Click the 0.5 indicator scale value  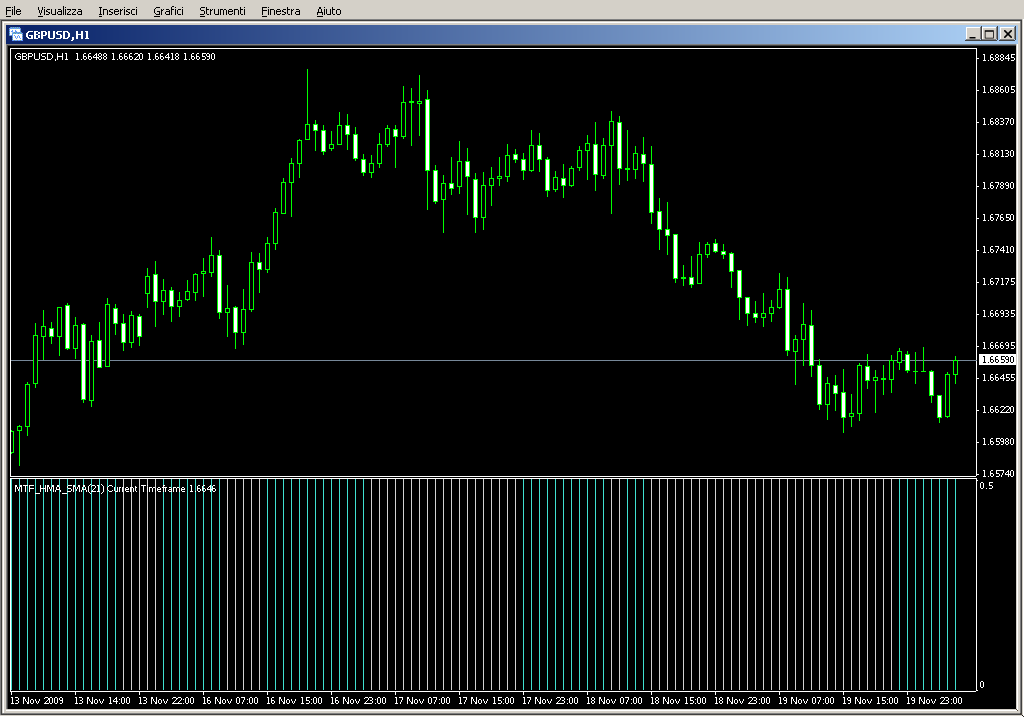click(986, 485)
